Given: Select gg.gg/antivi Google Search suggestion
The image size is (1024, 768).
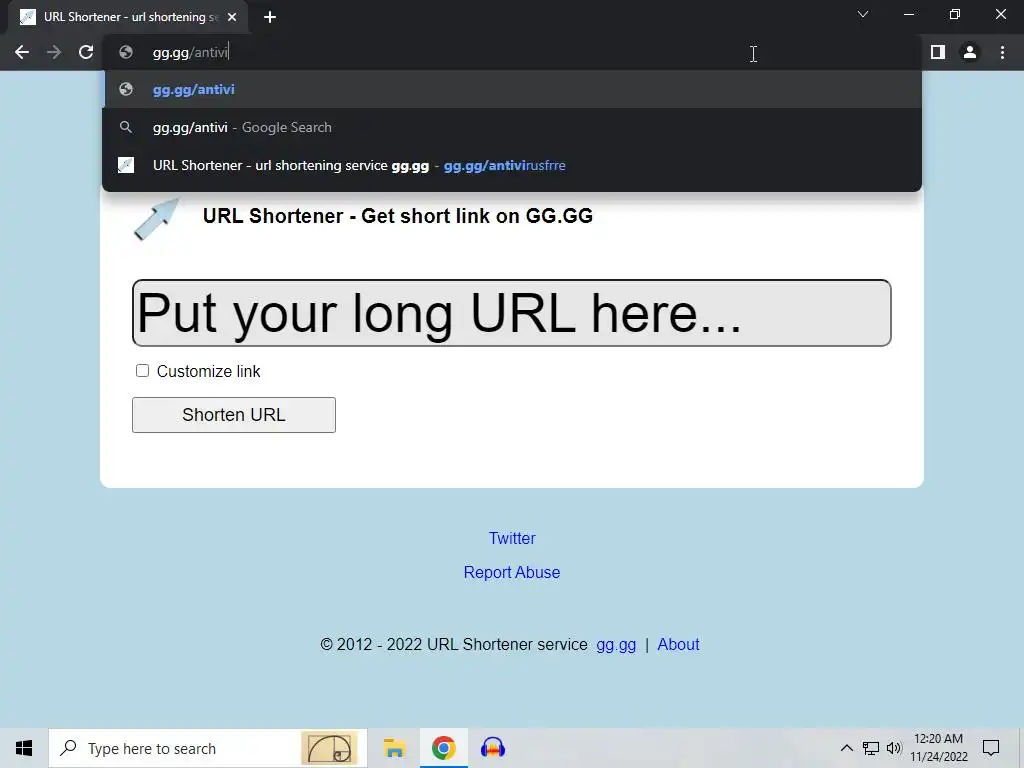Looking at the screenshot, I should [512, 127].
